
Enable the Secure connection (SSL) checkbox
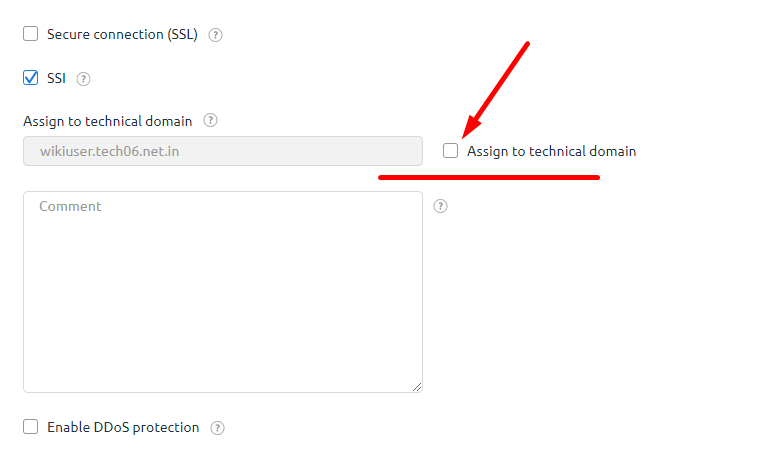point(31,34)
